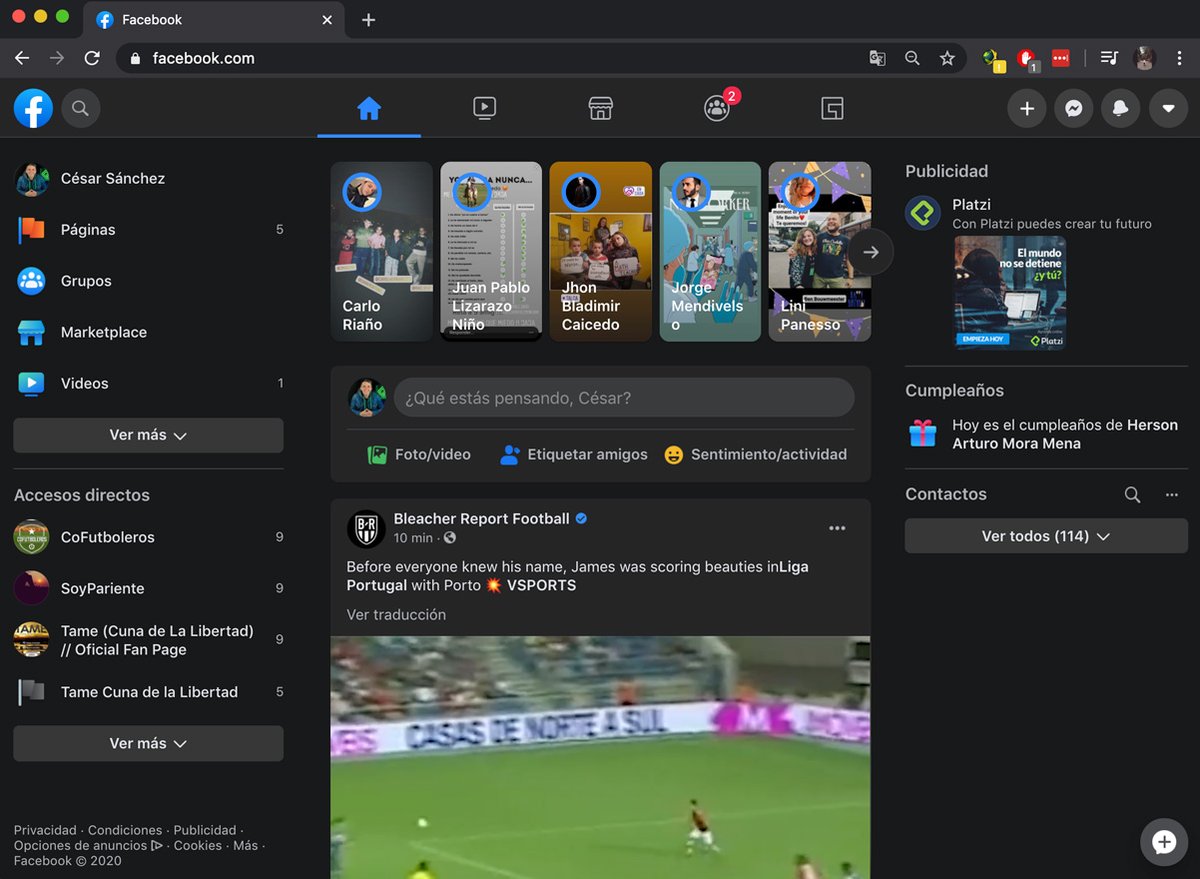Click the browser back arrow
The width and height of the screenshot is (1200, 879).
[22, 58]
